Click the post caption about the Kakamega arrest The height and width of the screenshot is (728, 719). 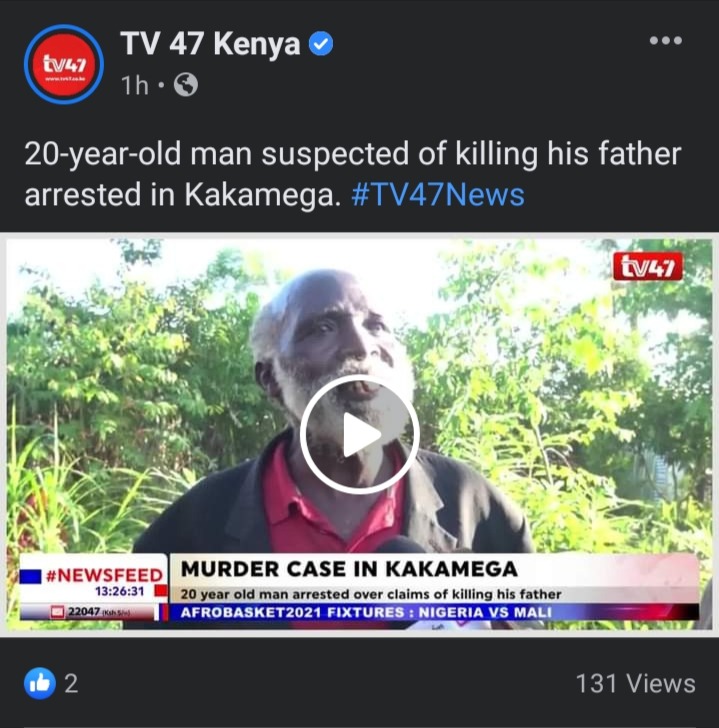click(x=353, y=174)
